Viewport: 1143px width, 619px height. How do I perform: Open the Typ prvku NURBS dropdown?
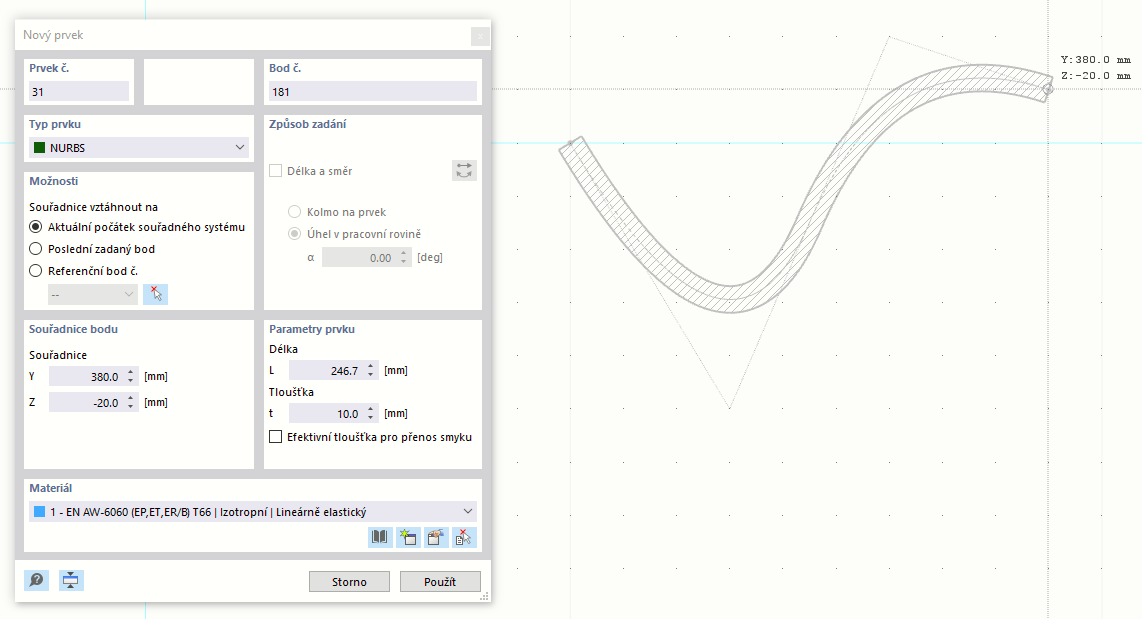click(139, 147)
